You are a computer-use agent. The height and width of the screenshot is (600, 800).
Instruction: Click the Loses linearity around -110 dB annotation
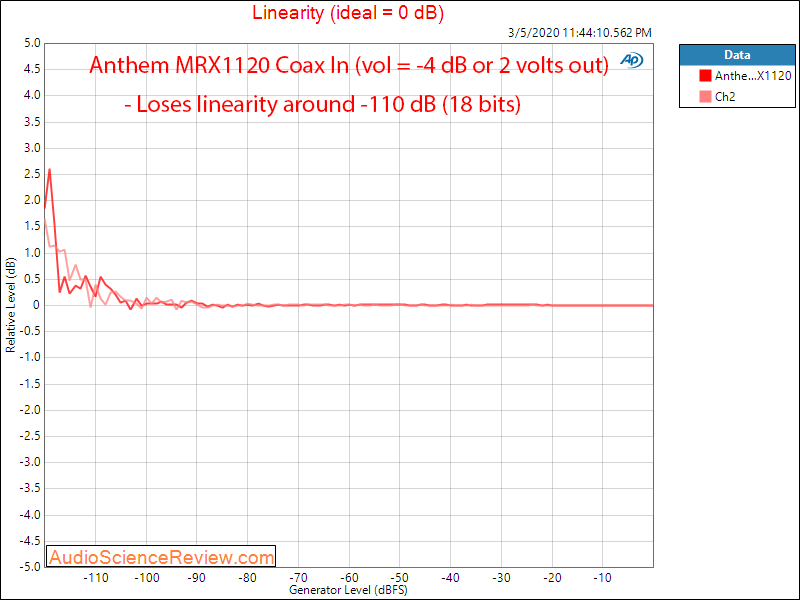(x=323, y=104)
